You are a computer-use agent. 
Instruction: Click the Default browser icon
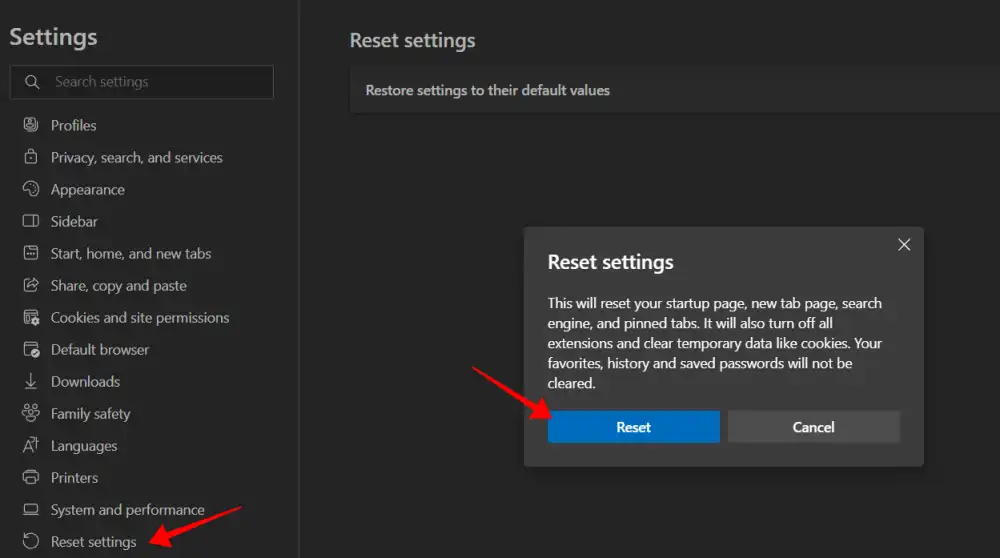(31, 349)
